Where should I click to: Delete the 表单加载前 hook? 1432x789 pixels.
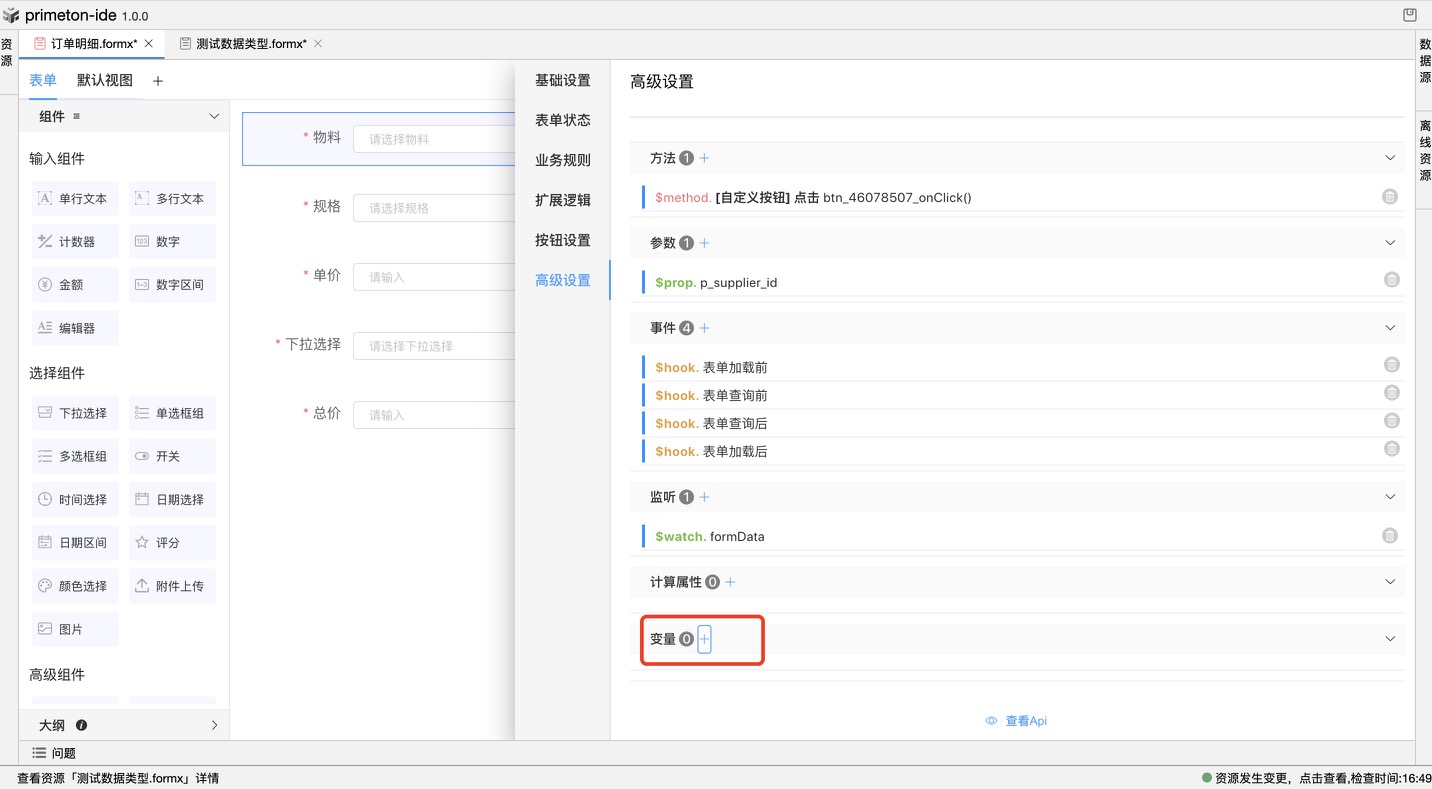pyautogui.click(x=1391, y=365)
